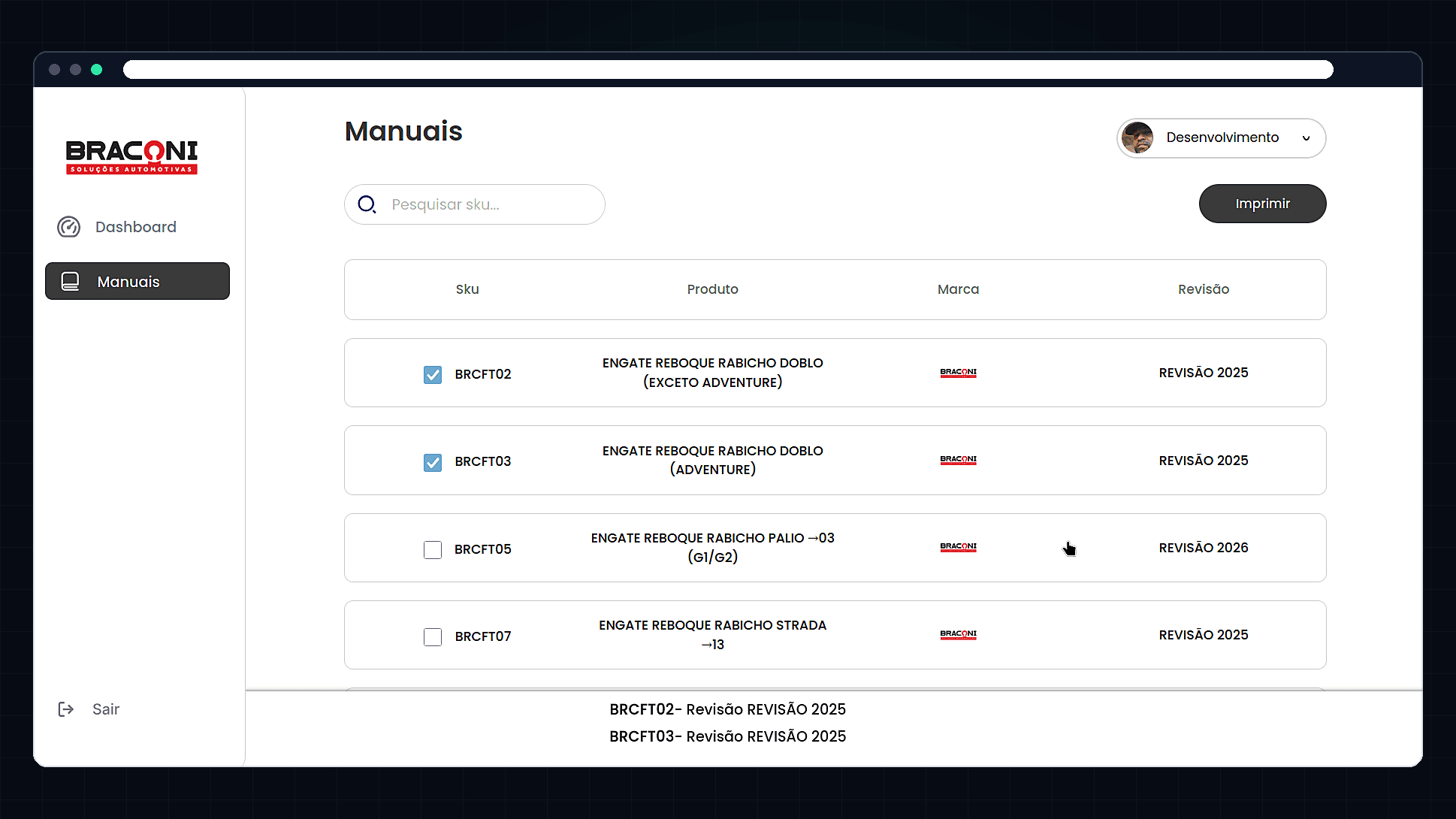Click product name PALIO →03 (G1/G2)
This screenshot has width=1456, height=819.
(x=712, y=547)
